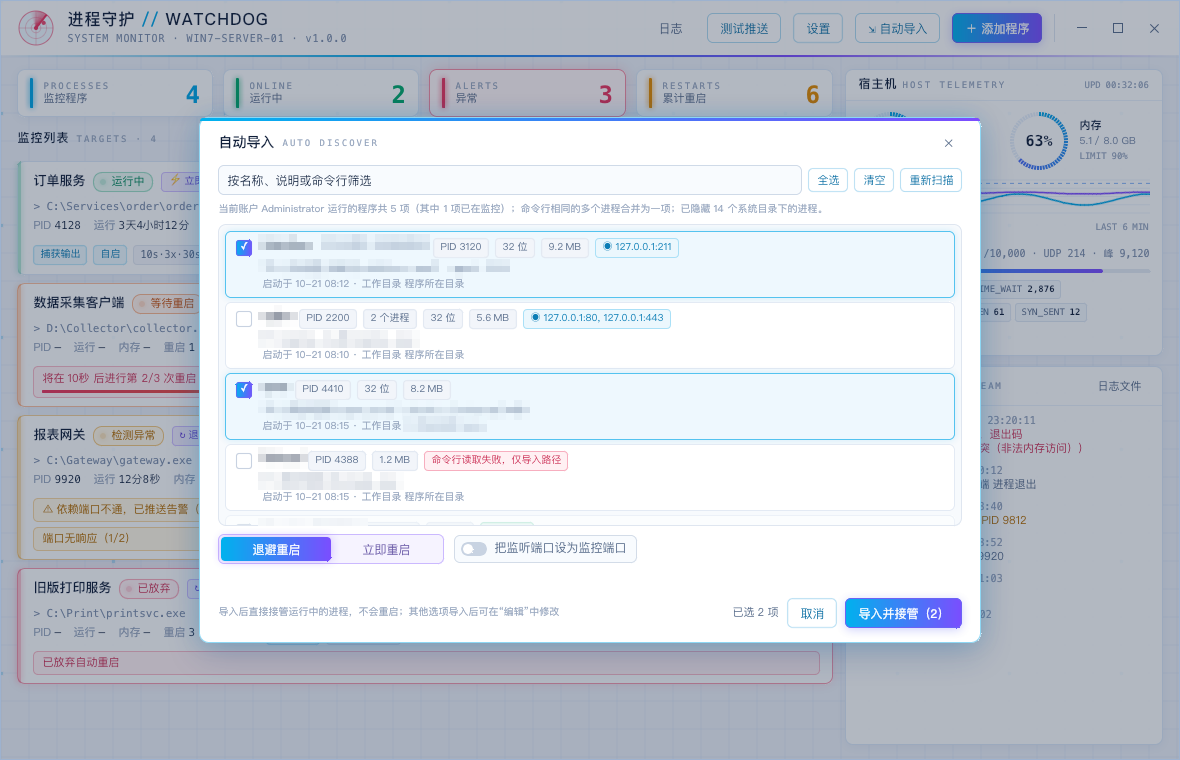Click the 8.2 MB memory tag
Image resolution: width=1180 pixels, height=760 pixels.
427,389
